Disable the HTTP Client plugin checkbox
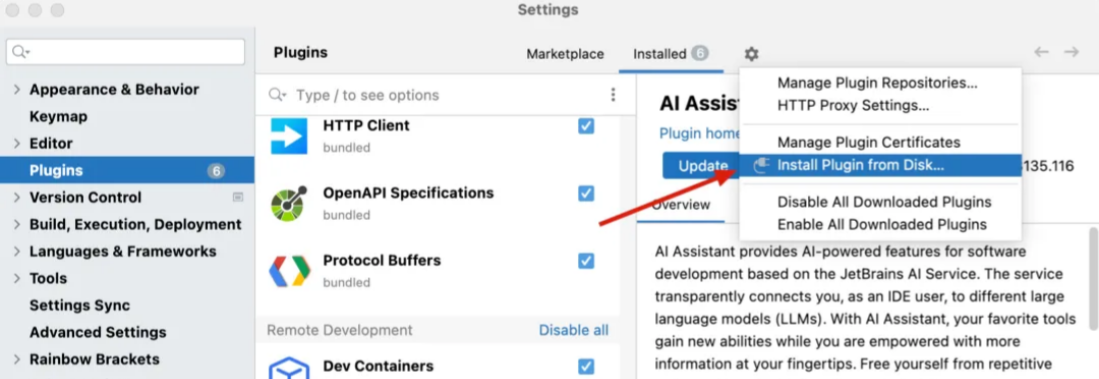1099x379 pixels. [586, 126]
